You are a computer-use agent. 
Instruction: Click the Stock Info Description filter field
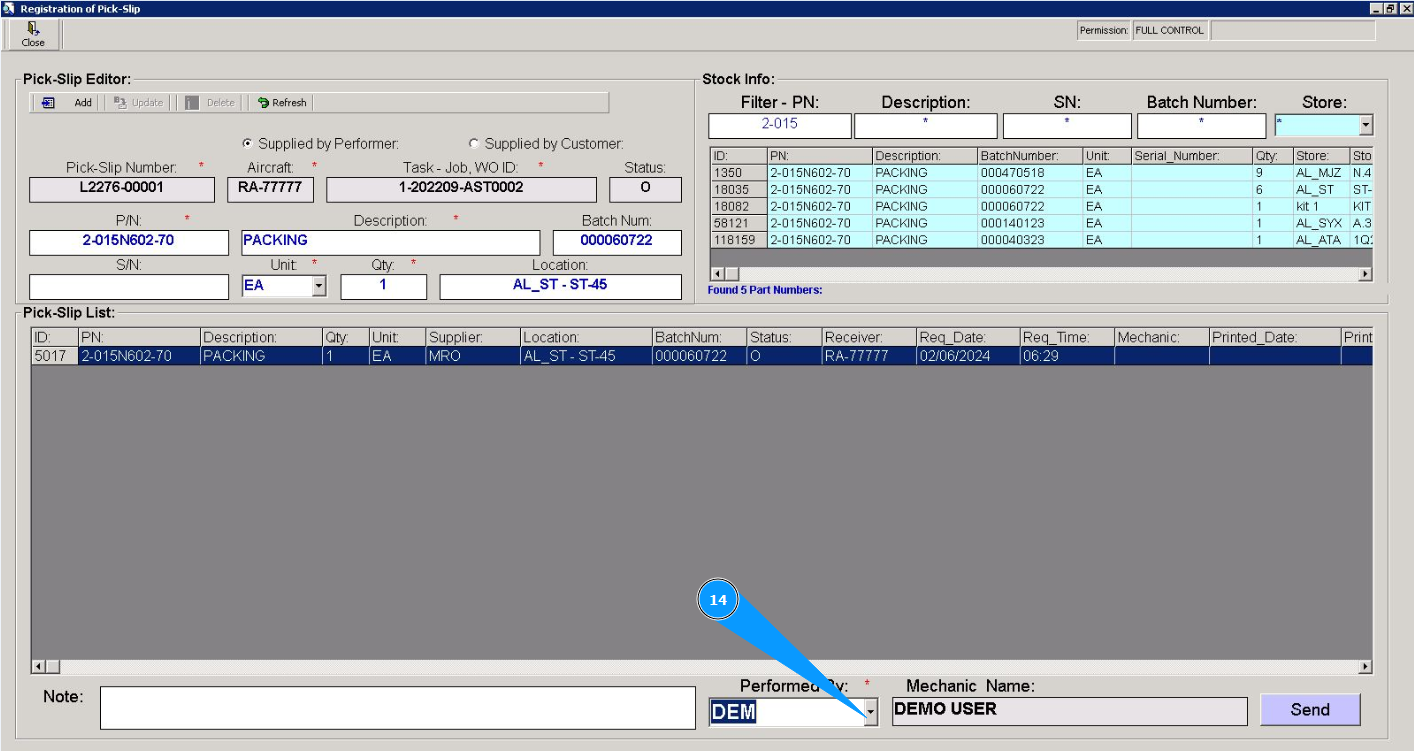926,126
